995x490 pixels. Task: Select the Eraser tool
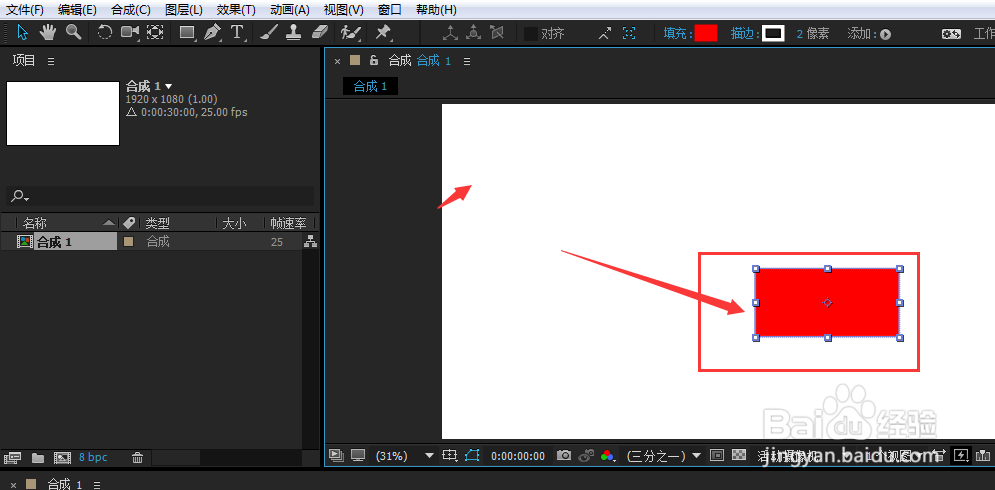[x=322, y=32]
